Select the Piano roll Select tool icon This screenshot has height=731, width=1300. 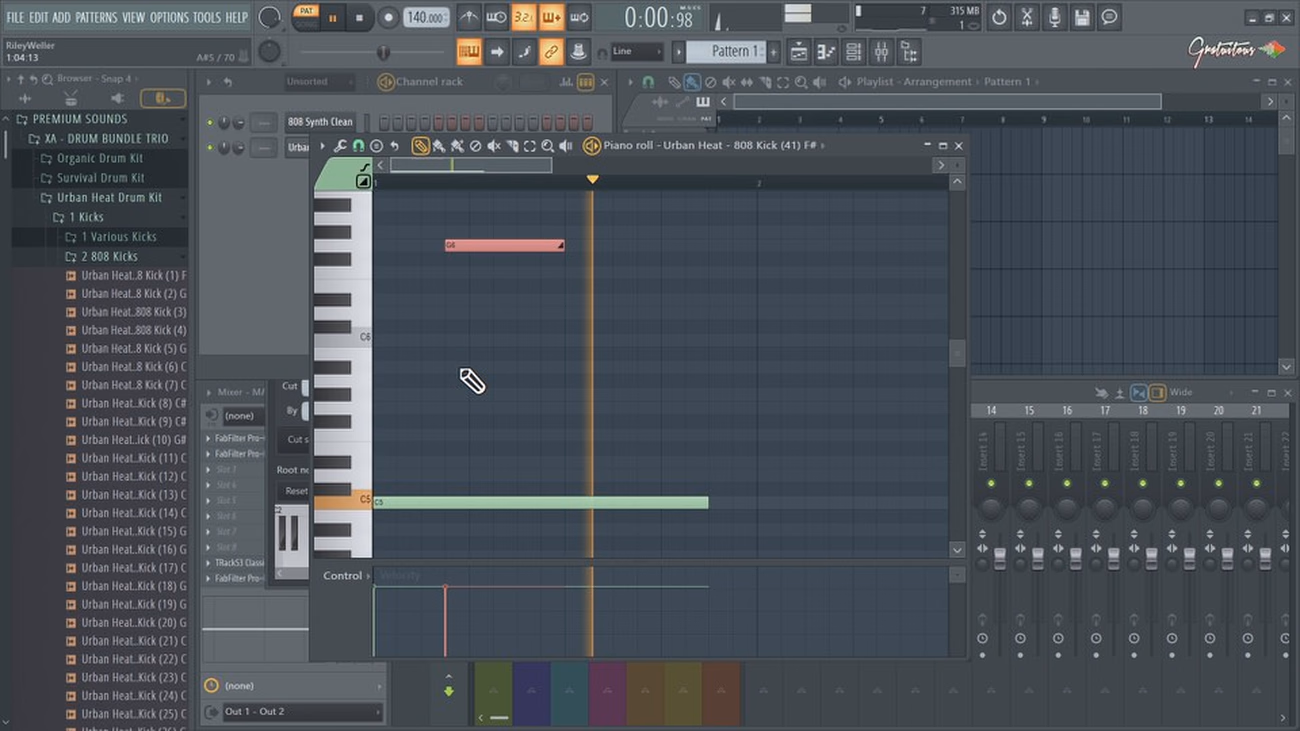(530, 146)
